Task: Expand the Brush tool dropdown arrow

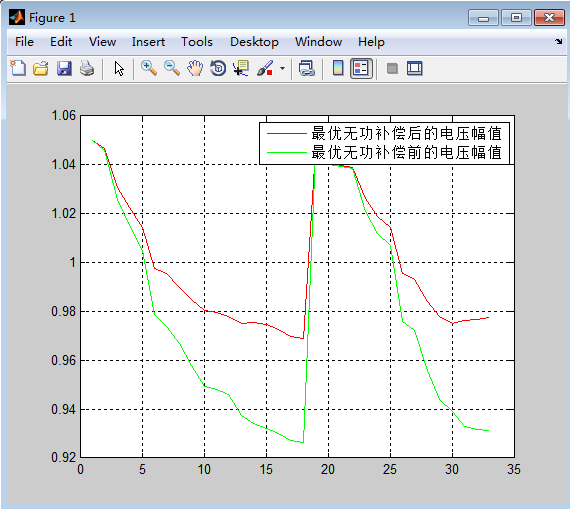Action: pos(282,68)
